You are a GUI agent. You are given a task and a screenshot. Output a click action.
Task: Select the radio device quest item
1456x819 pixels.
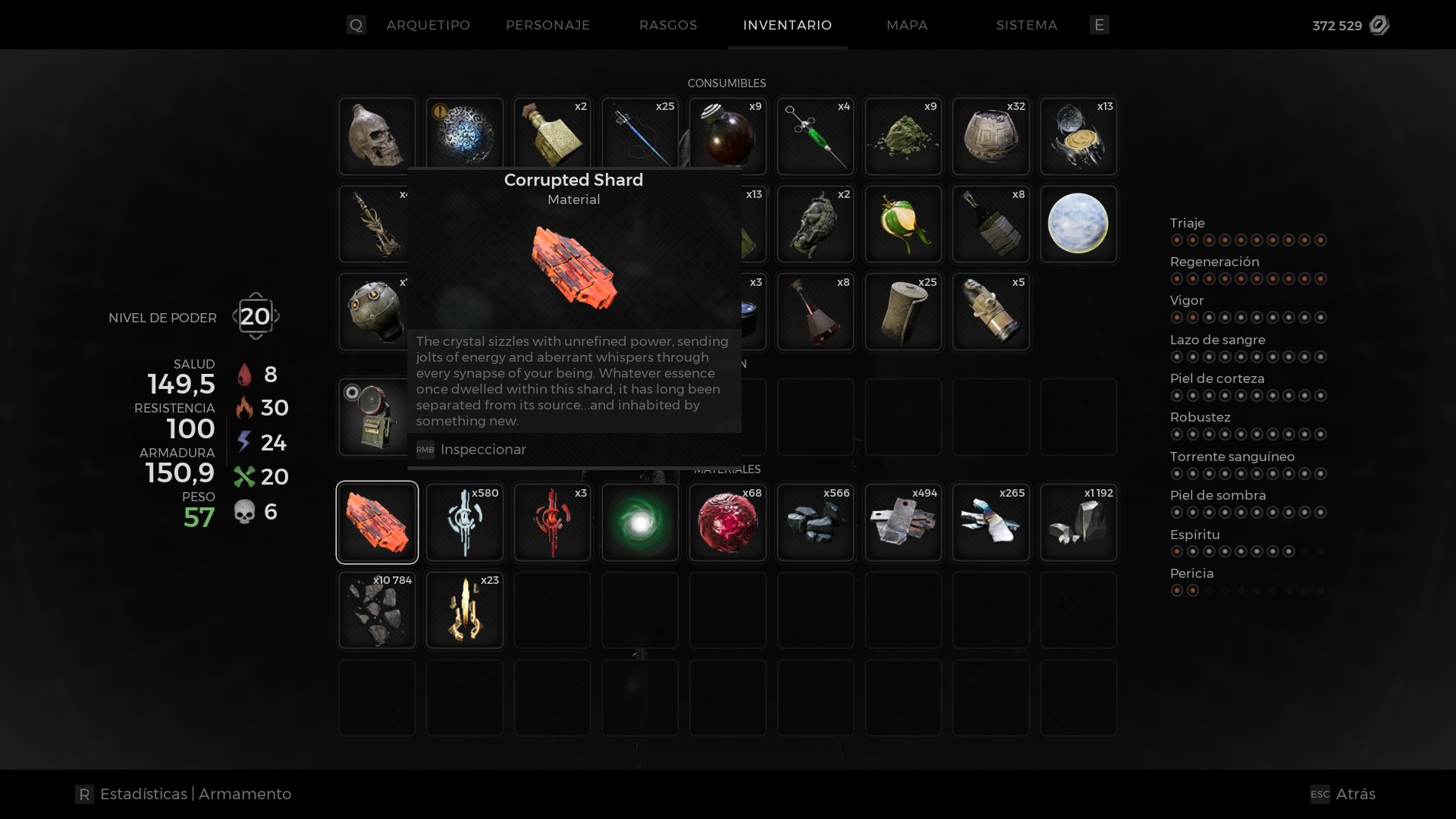(x=374, y=418)
